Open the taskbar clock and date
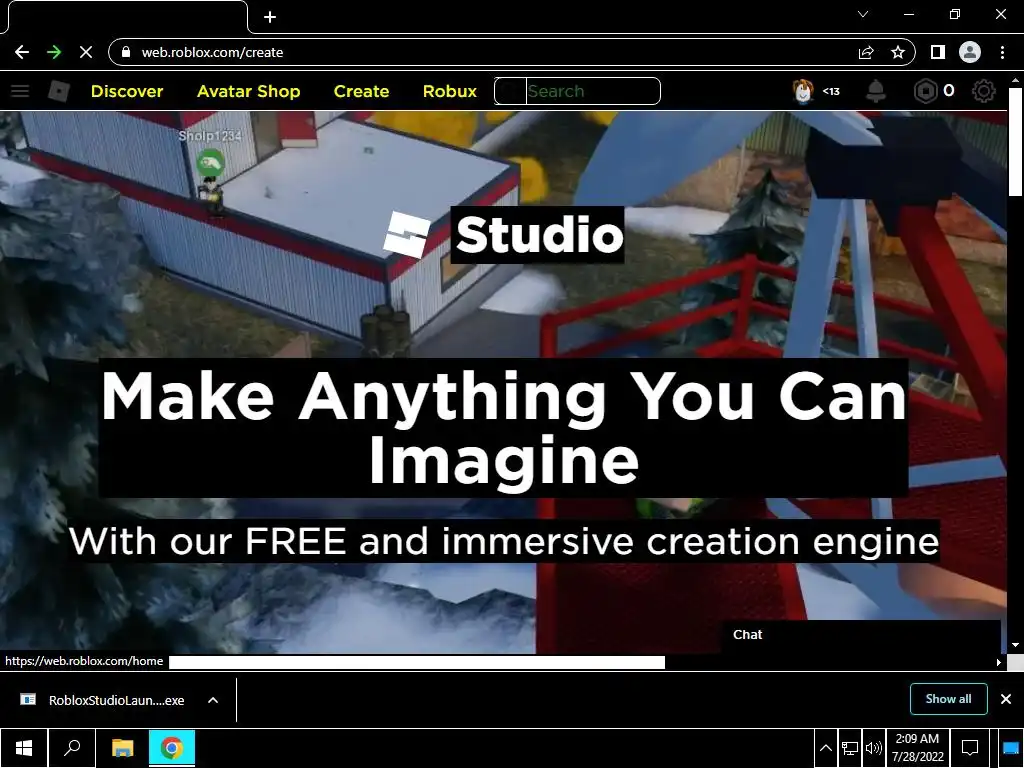This screenshot has width=1024, height=768. point(918,748)
